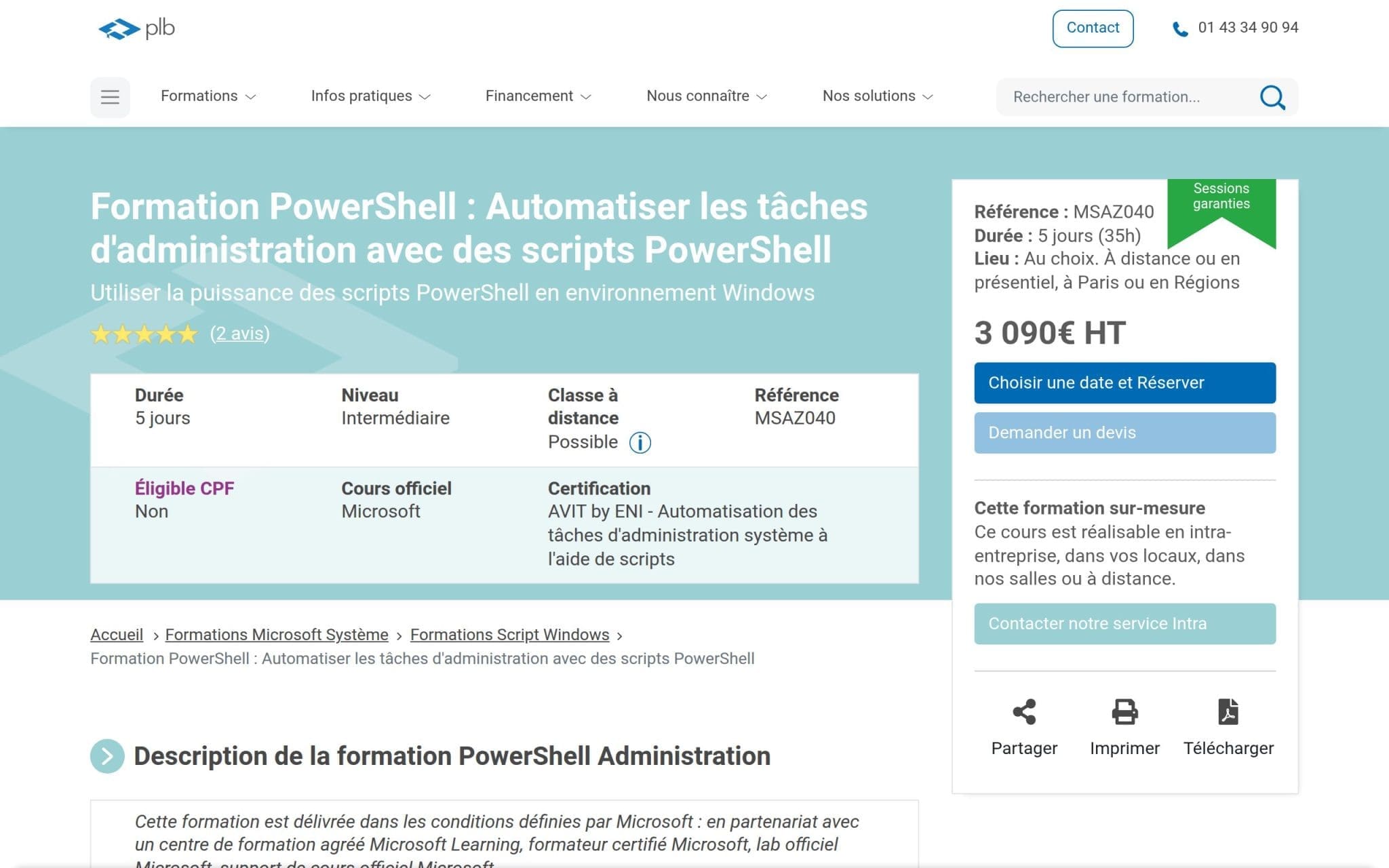Viewport: 1389px width, 868px height.
Task: Click the Télécharger label
Action: tap(1228, 748)
